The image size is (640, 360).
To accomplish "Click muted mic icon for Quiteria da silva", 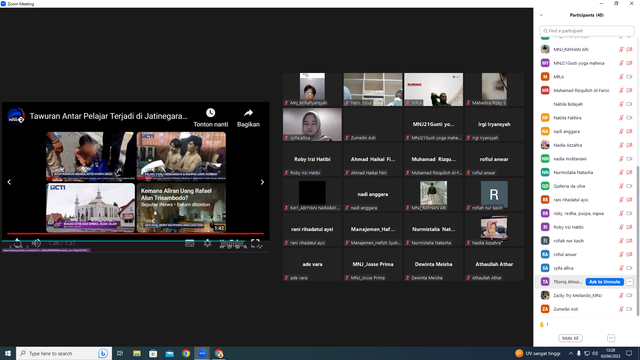I will 621,186.
